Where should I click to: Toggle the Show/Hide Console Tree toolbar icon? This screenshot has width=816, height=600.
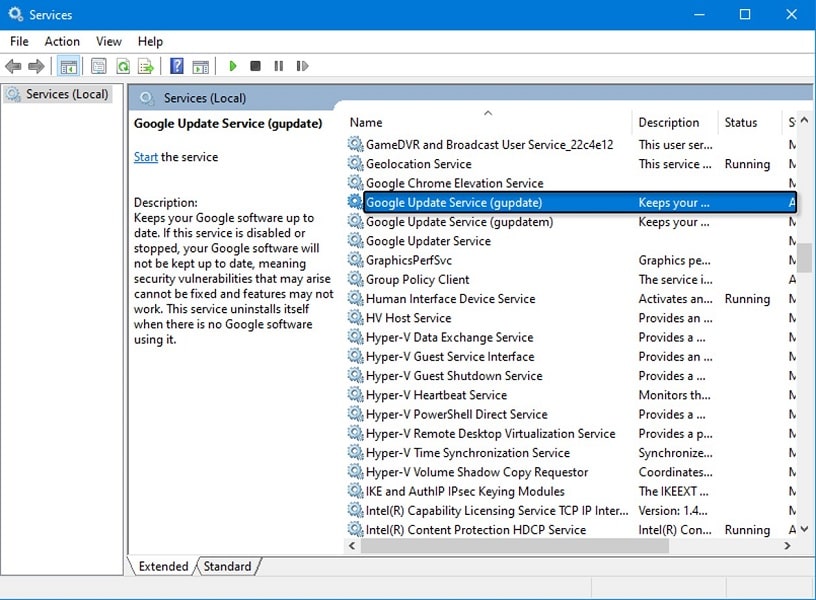point(69,66)
